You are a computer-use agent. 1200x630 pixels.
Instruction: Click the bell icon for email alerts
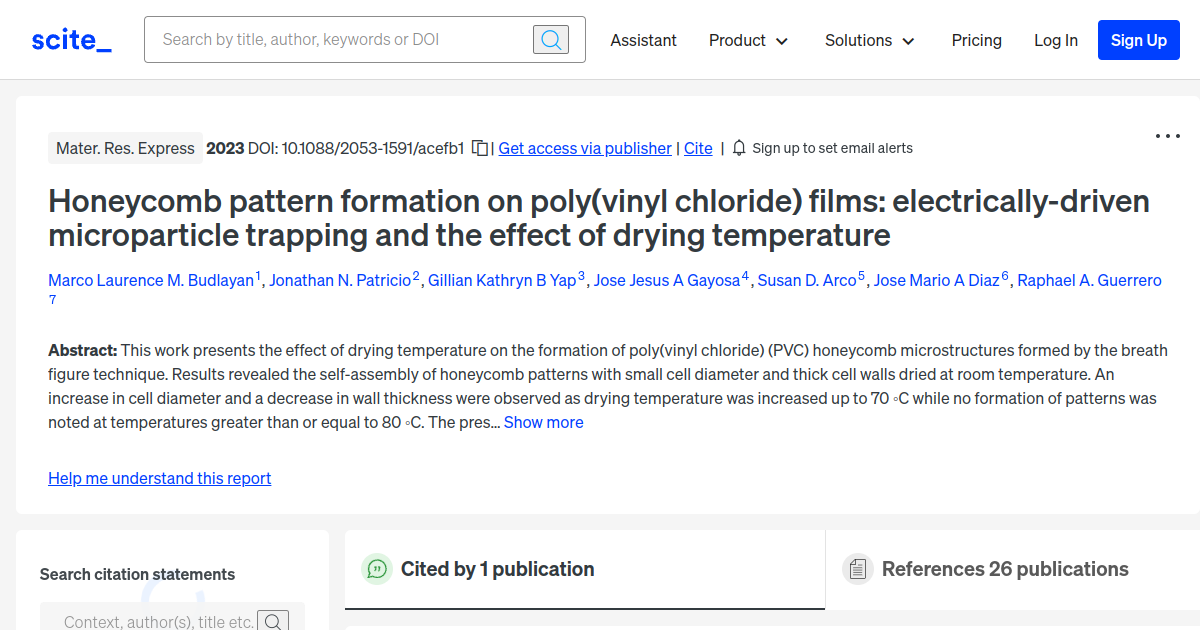click(x=738, y=147)
